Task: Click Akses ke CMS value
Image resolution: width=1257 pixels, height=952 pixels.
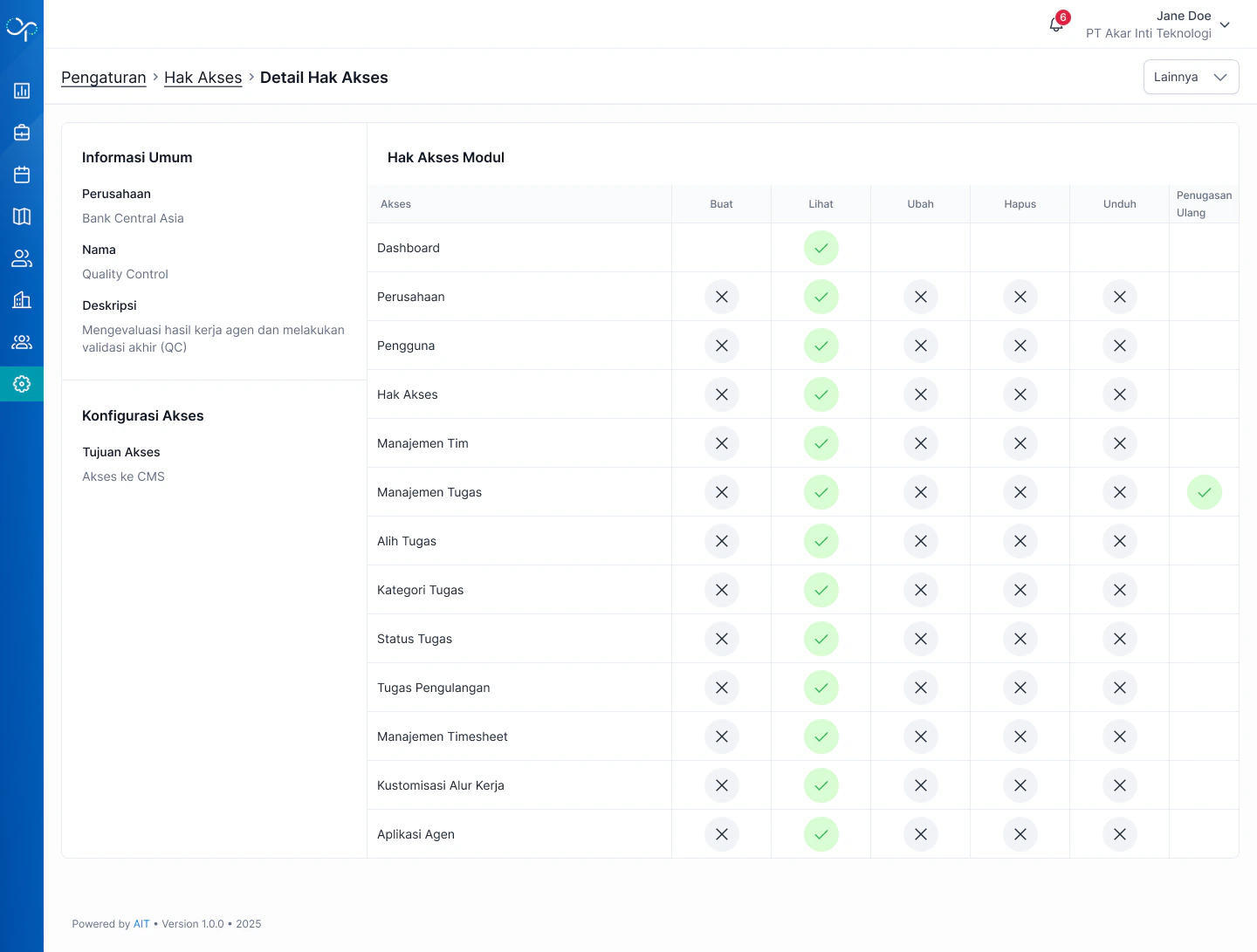Action: [x=123, y=476]
